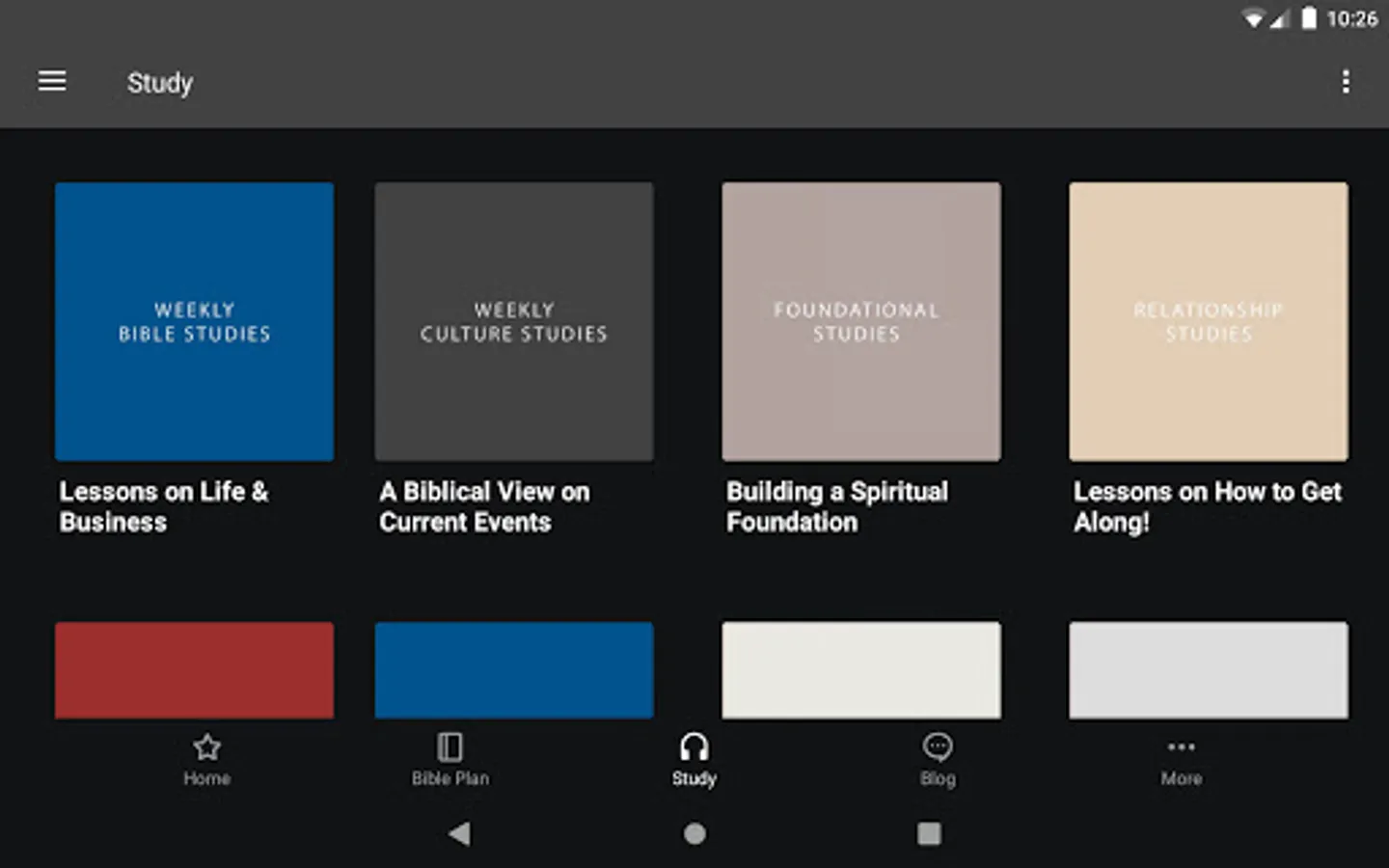Open the hamburger navigation menu
Image resolution: width=1389 pixels, height=868 pixels.
(52, 81)
